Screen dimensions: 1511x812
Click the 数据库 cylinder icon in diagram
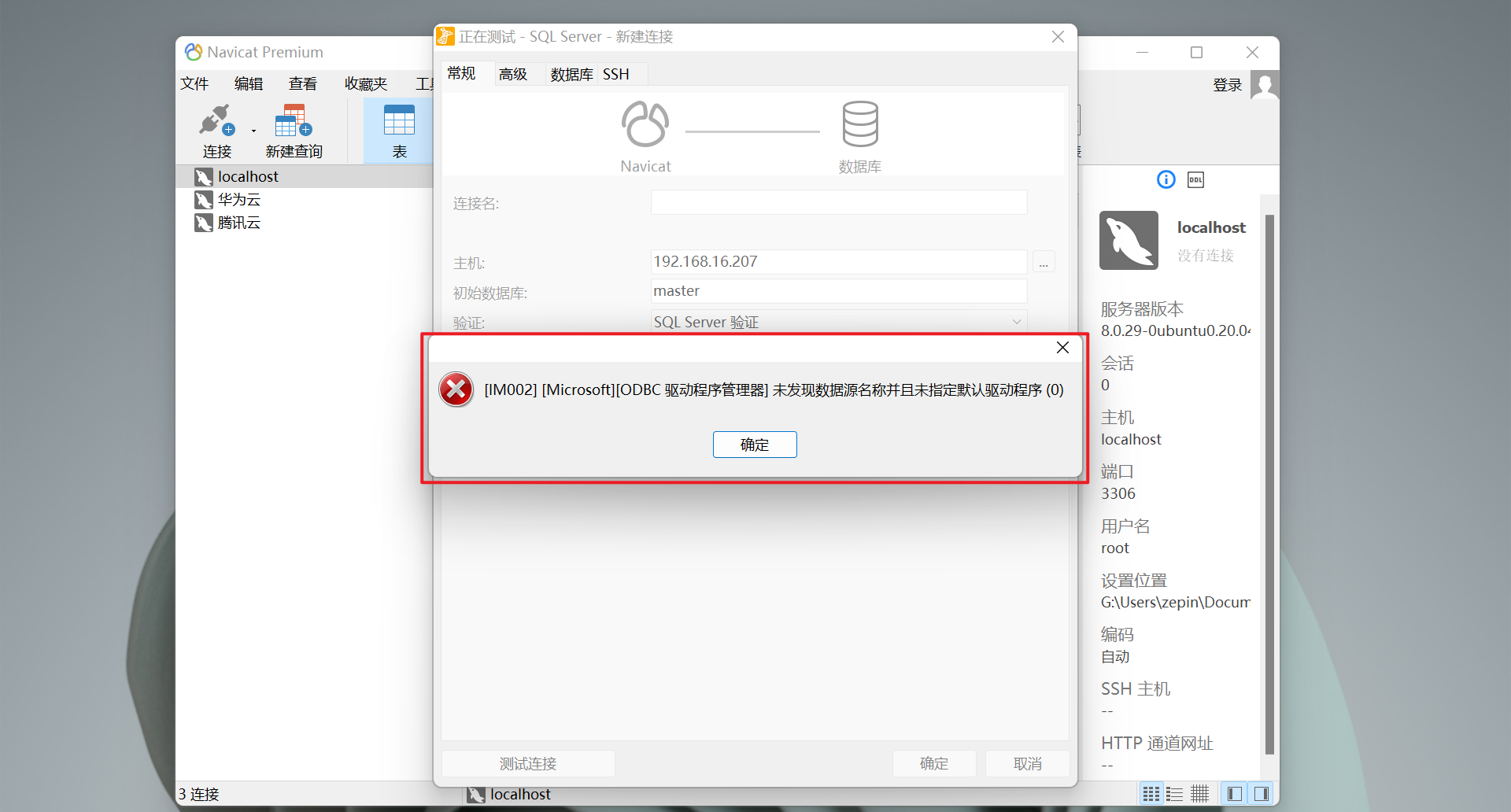click(860, 124)
